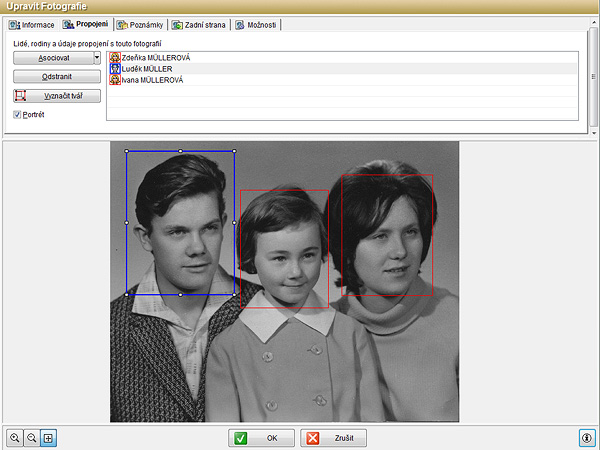Expand the Asociovat dropdown arrow
The width and height of the screenshot is (600, 450).
pyautogui.click(x=97, y=59)
